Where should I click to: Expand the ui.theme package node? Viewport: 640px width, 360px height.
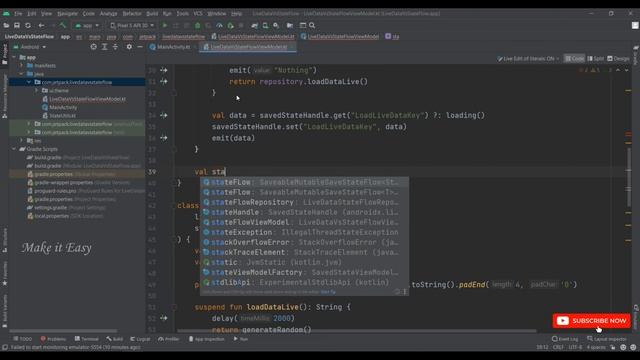[x=36, y=90]
